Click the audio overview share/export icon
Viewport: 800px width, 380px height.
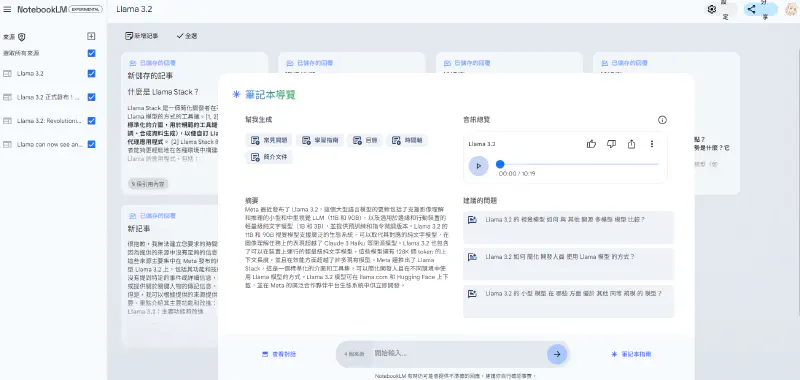pos(631,144)
